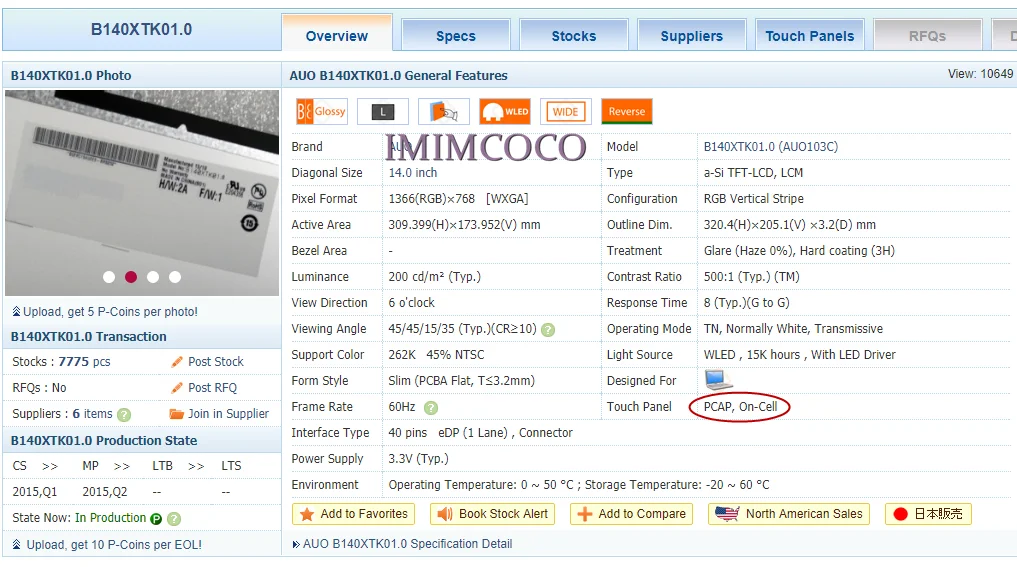Select the third photo carousel dot

pos(153,277)
